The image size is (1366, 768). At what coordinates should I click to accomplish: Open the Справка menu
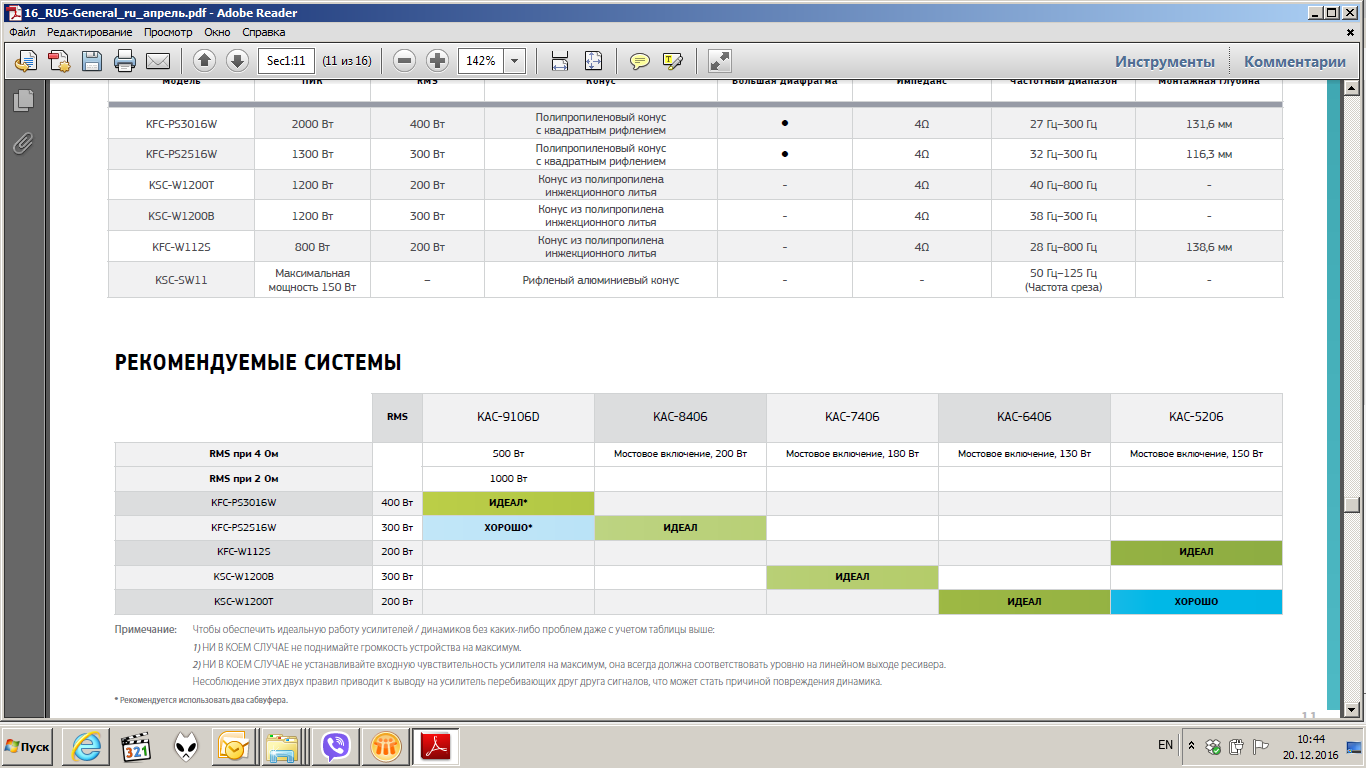point(263,32)
